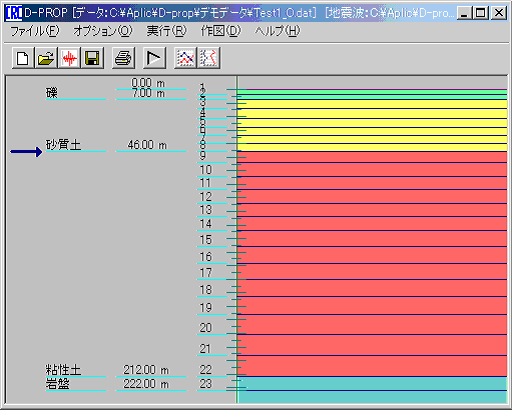The width and height of the screenshot is (512, 410).
Task: Save data with the floppy disk icon
Action: coord(92,58)
